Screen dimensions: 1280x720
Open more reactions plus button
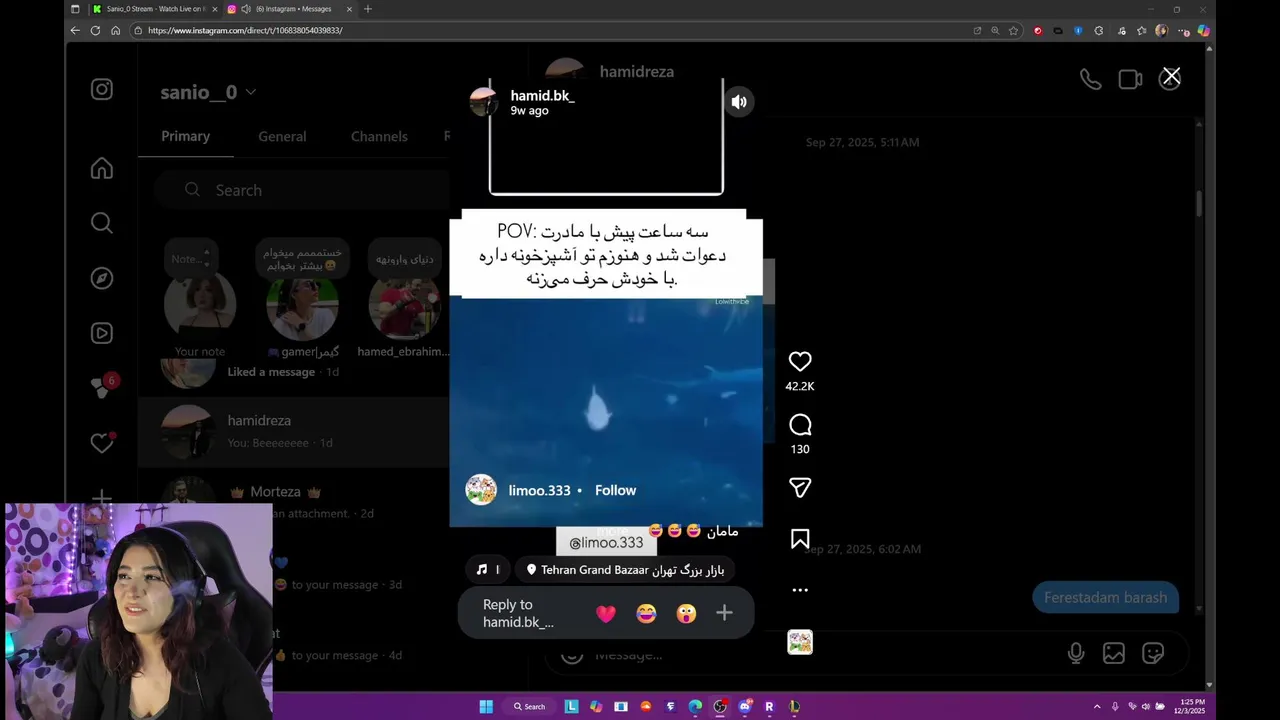pos(724,613)
